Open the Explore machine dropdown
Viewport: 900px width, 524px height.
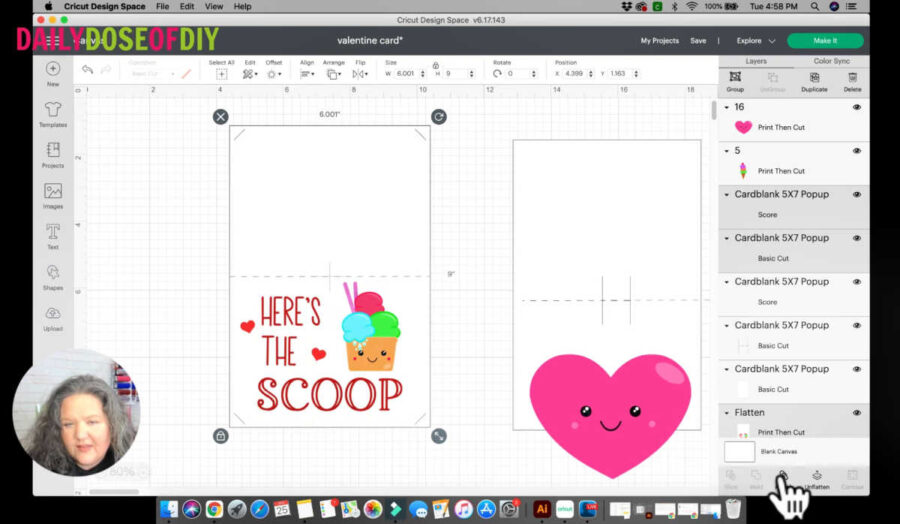point(756,41)
